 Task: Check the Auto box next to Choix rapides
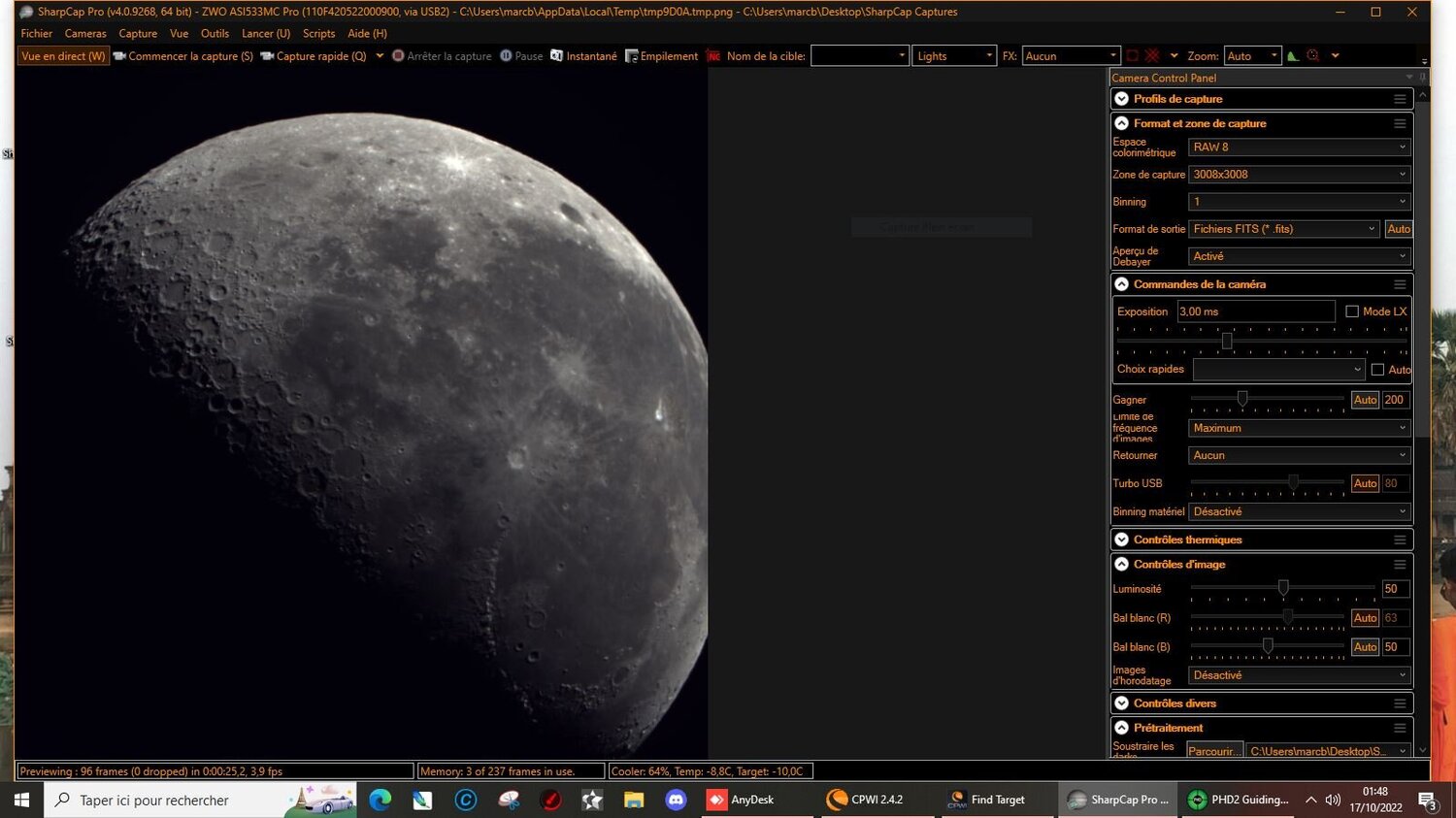pyautogui.click(x=1377, y=370)
